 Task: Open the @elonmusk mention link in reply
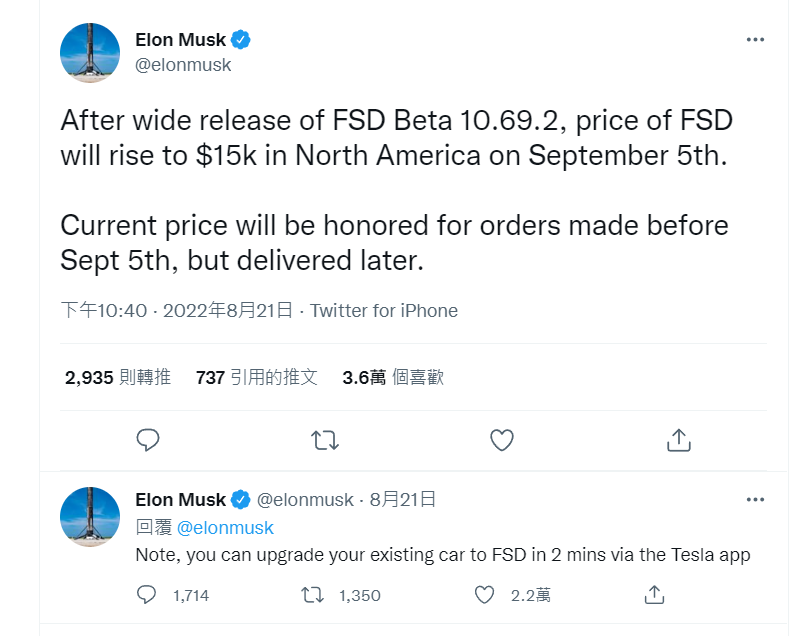tap(225, 528)
